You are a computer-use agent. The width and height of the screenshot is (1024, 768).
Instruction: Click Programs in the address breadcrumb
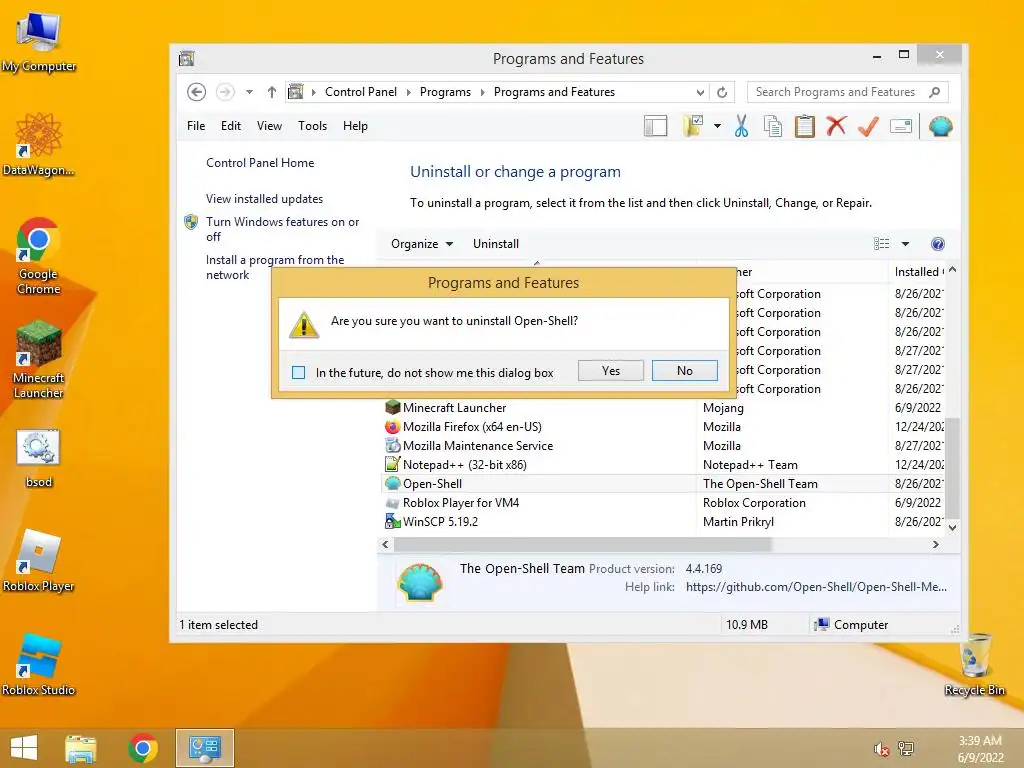point(445,92)
